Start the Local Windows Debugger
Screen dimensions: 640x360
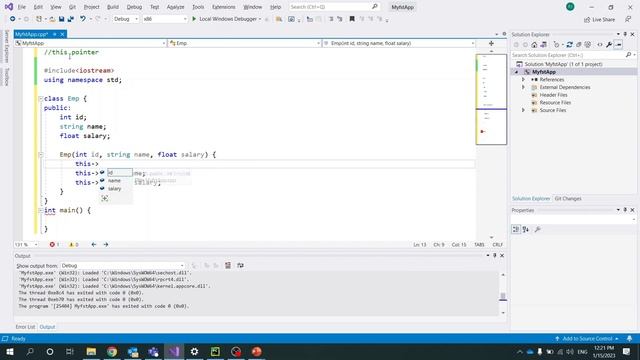227,19
